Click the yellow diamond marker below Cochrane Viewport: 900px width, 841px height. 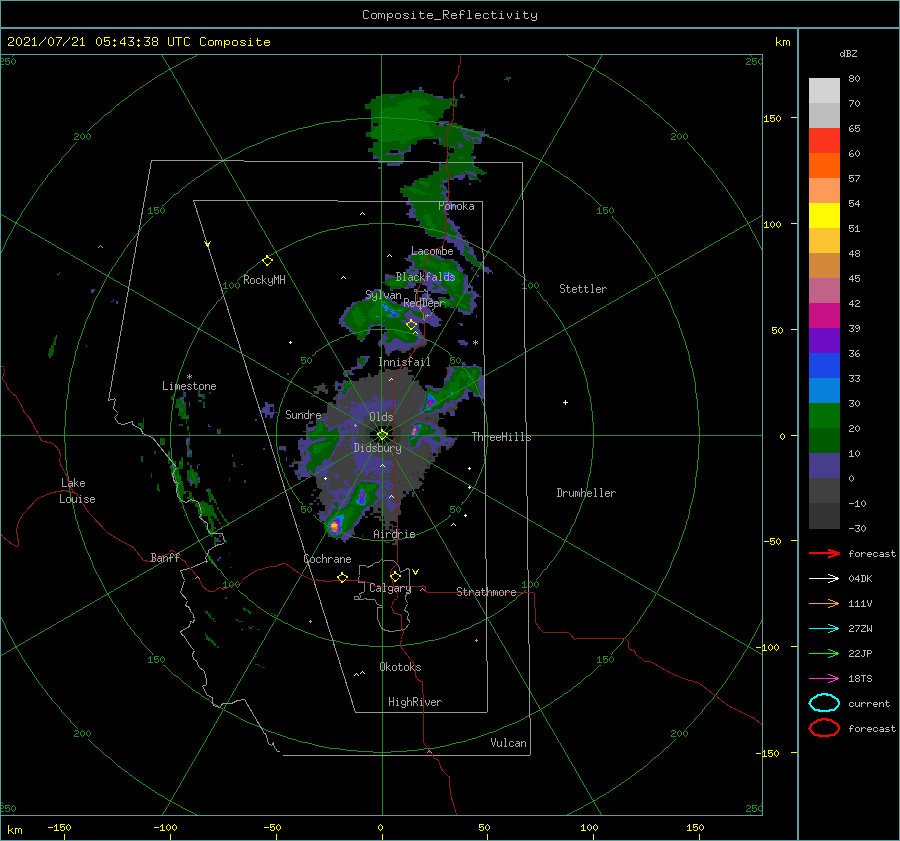[x=342, y=578]
